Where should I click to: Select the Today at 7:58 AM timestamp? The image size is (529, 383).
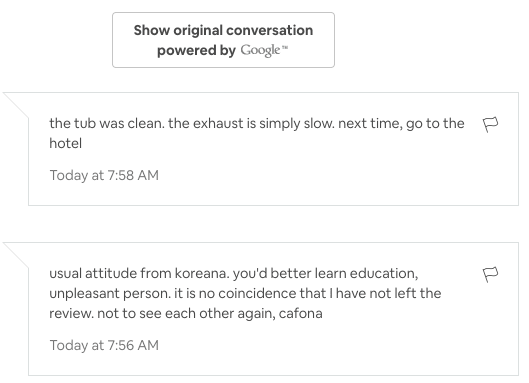[104, 175]
